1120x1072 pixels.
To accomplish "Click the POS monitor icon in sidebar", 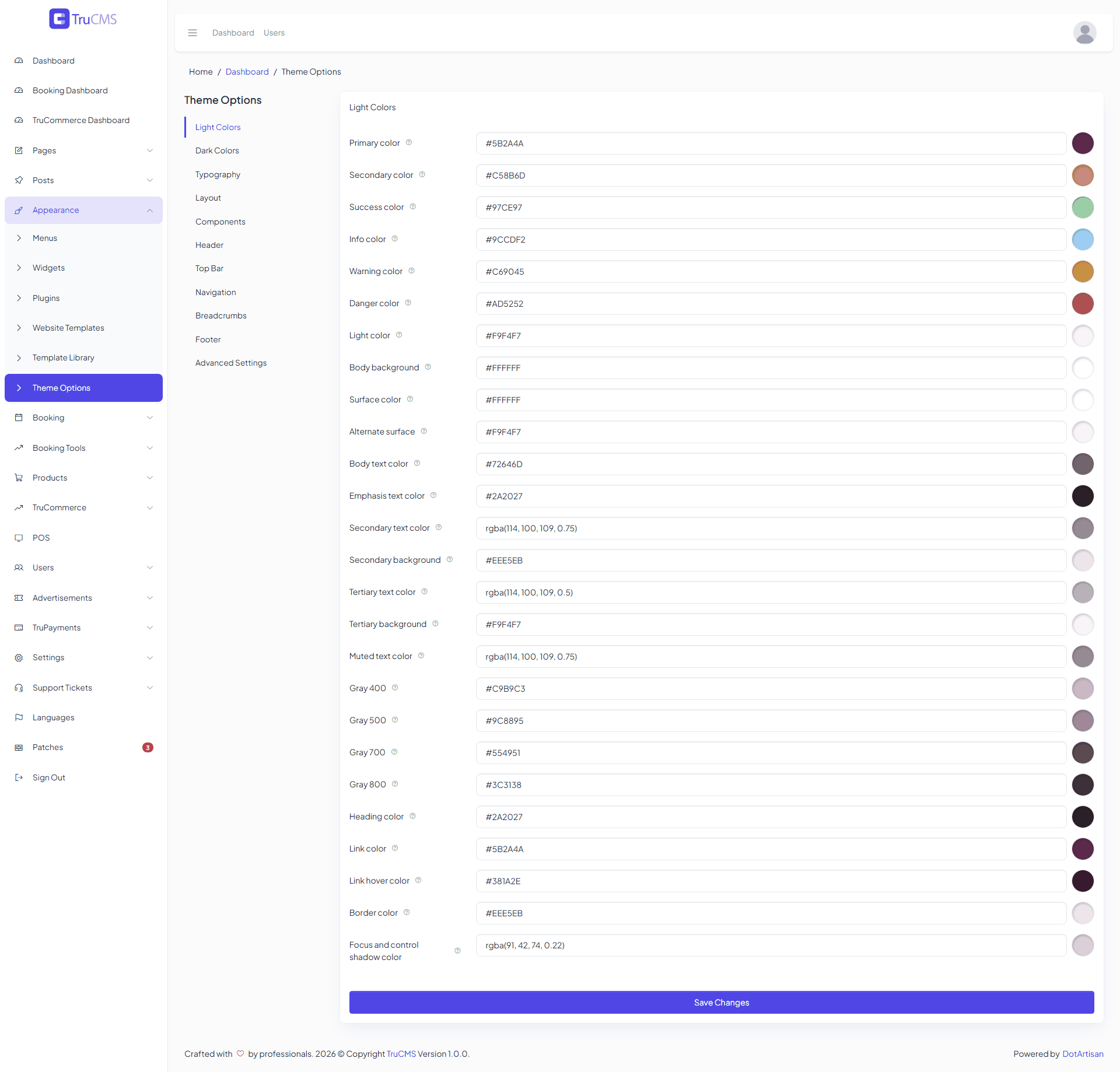I will [x=19, y=538].
